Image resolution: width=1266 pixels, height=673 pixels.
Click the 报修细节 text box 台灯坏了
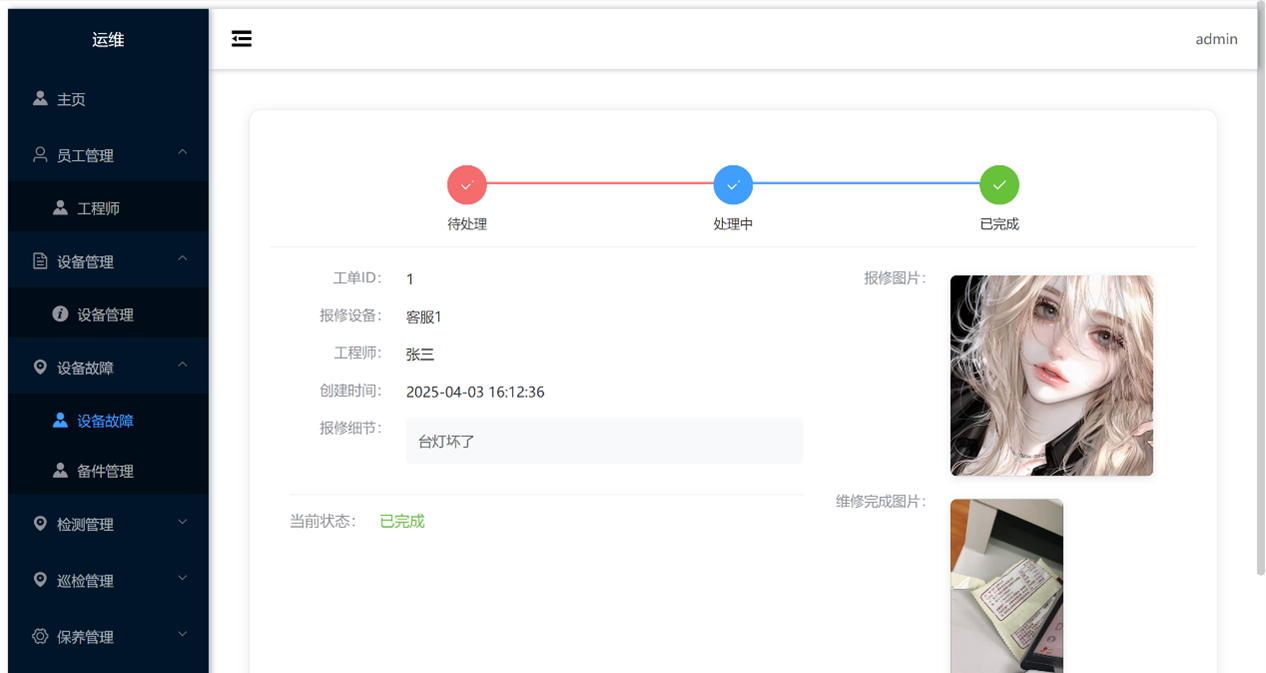tap(604, 441)
